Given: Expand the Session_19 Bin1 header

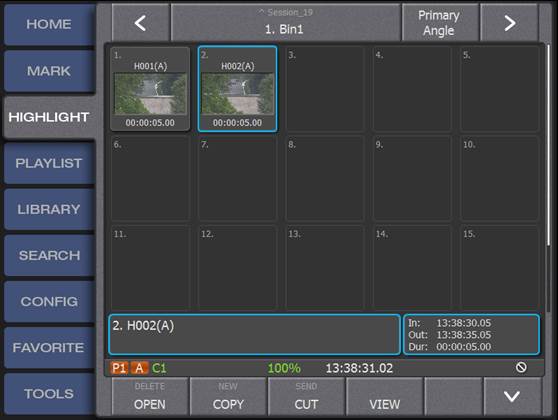Looking at the screenshot, I should [285, 23].
